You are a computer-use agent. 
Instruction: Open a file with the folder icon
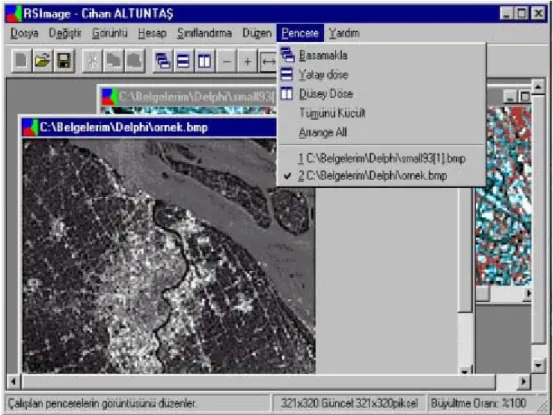click(x=43, y=61)
